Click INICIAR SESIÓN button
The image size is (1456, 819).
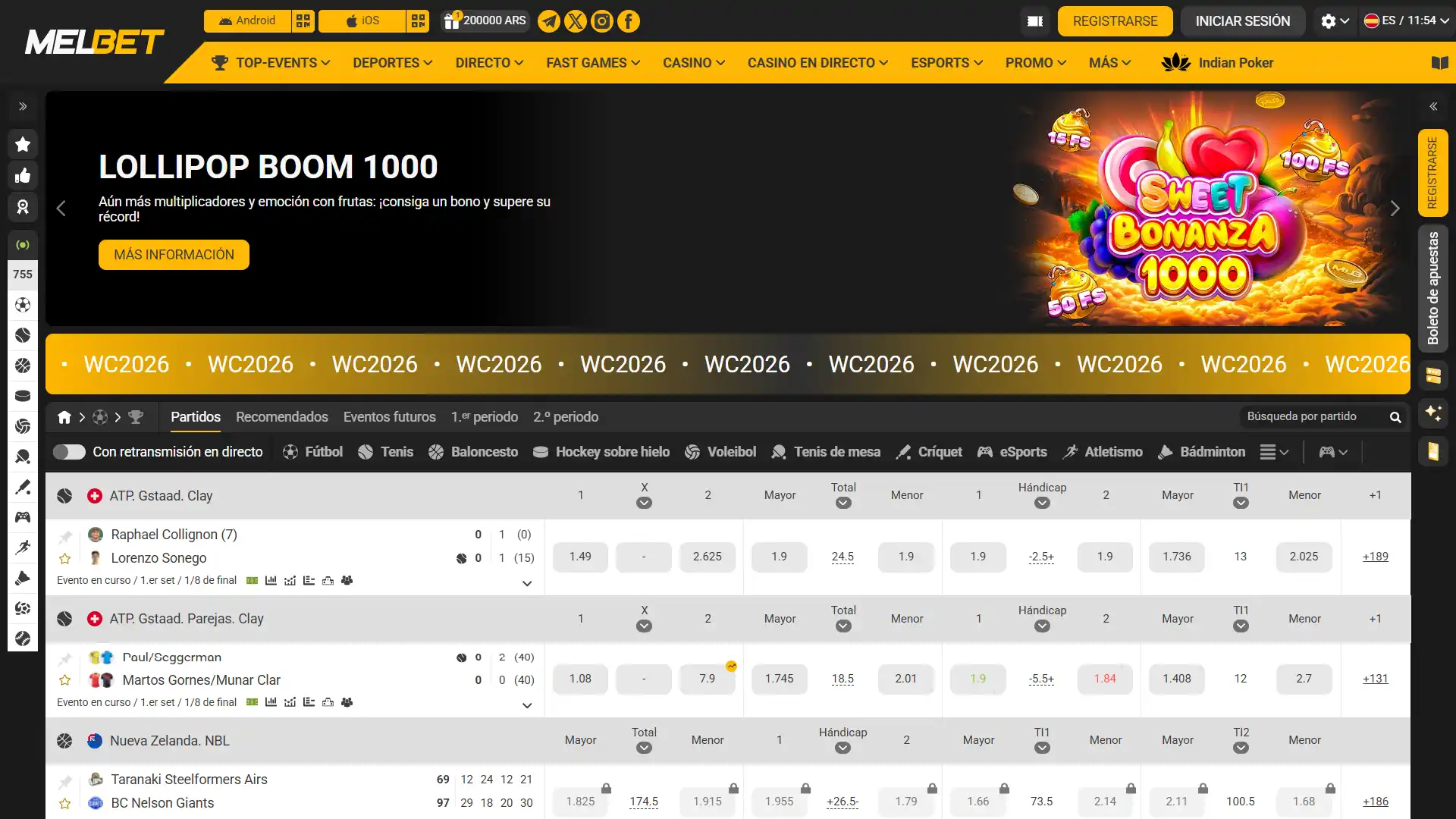coord(1243,21)
